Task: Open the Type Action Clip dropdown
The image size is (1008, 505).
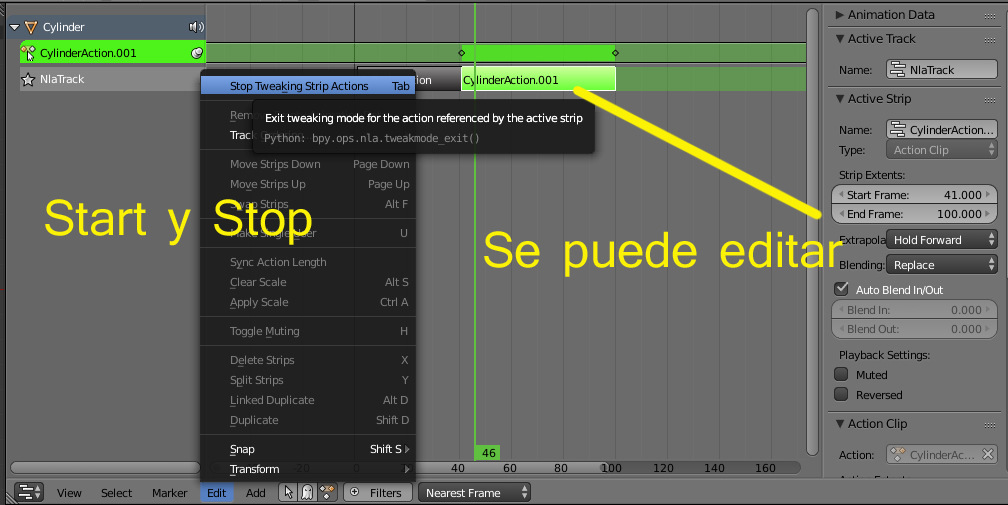Action: (942, 150)
